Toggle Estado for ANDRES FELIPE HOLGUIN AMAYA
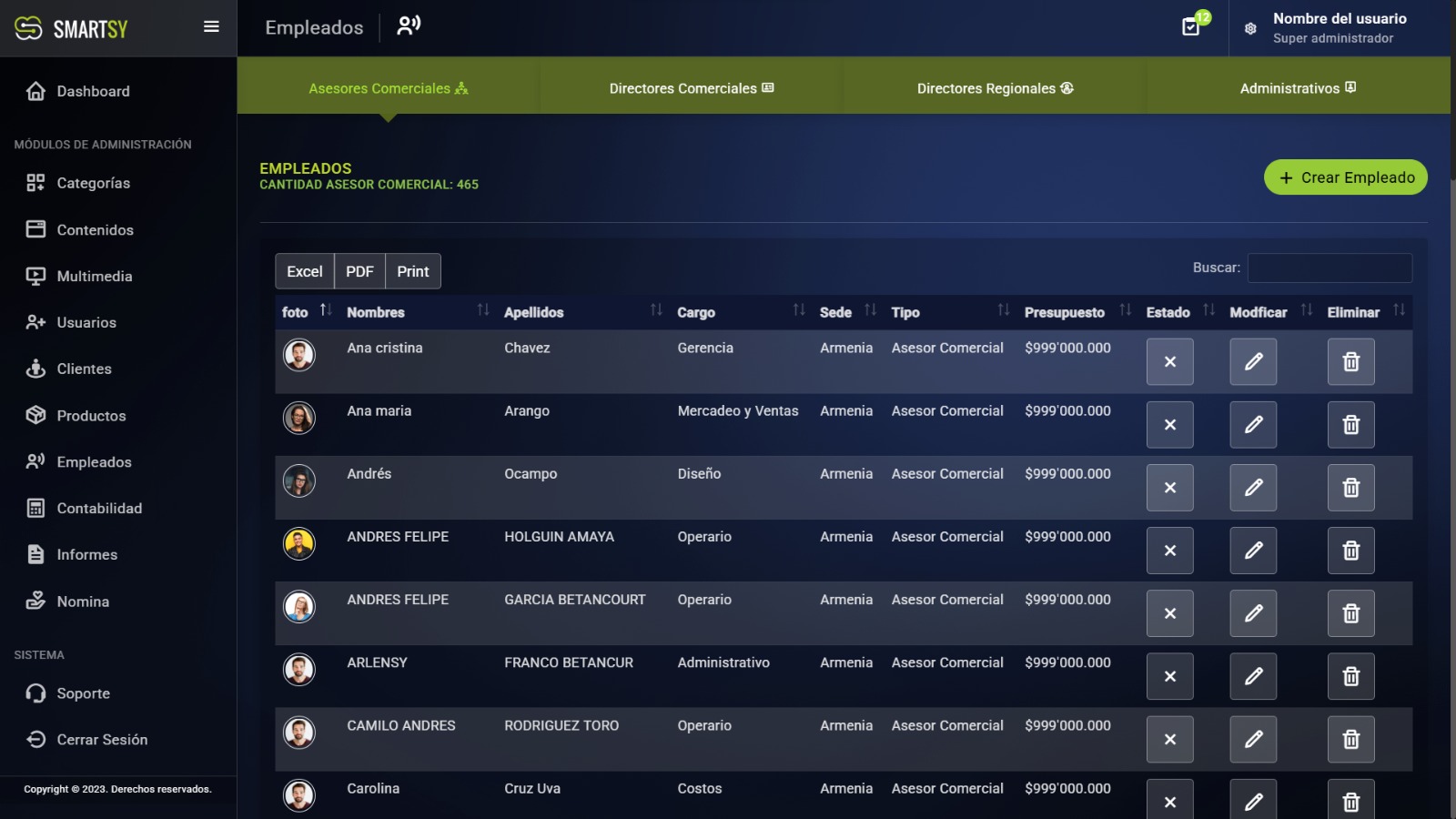This screenshot has height=819, width=1456. point(1169,551)
